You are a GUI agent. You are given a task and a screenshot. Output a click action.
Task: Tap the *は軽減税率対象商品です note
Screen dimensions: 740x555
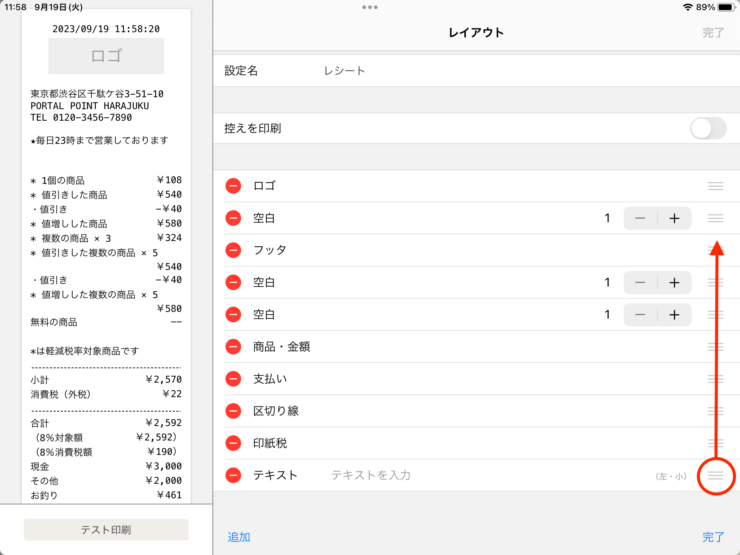[84, 351]
